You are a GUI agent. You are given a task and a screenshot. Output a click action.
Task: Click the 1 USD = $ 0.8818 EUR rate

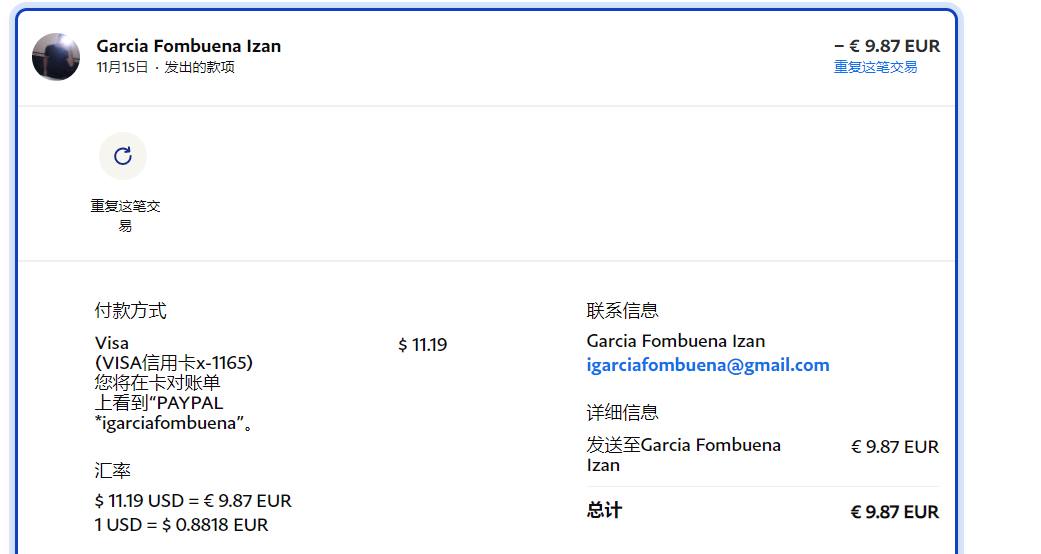tap(181, 525)
